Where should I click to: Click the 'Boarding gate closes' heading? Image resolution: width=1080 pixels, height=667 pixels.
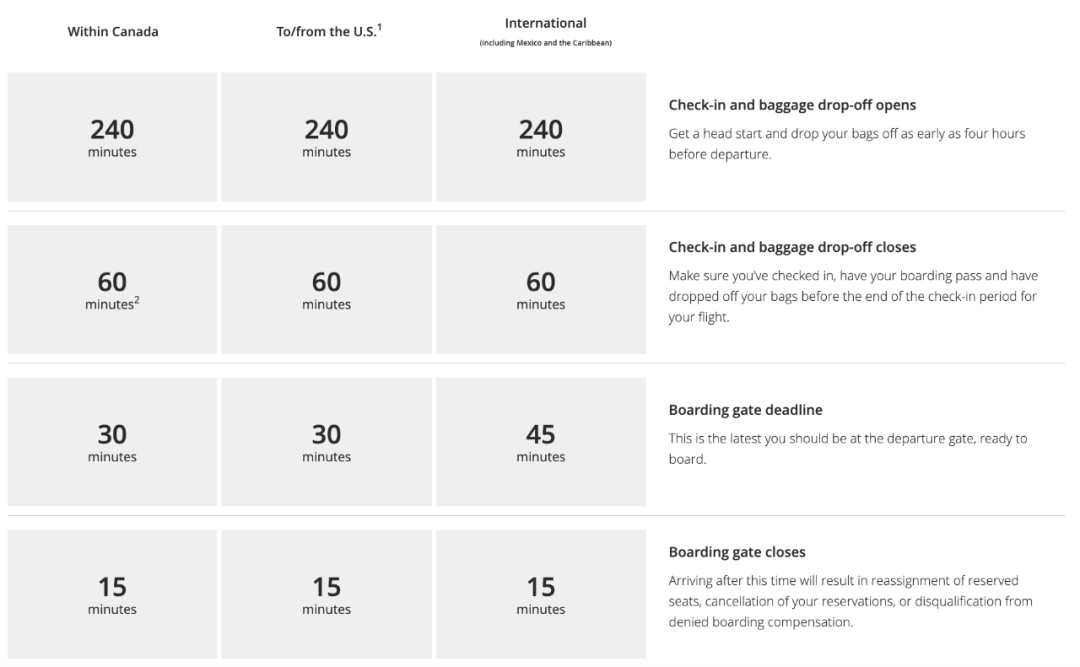click(737, 552)
